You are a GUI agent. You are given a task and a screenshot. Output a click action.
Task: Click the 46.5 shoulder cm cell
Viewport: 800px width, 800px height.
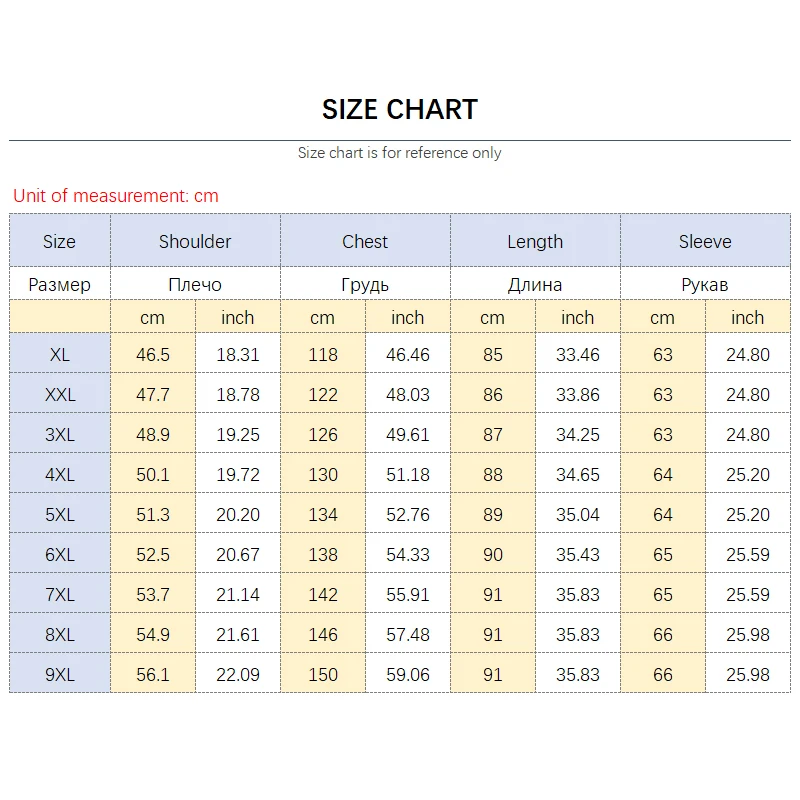[153, 355]
